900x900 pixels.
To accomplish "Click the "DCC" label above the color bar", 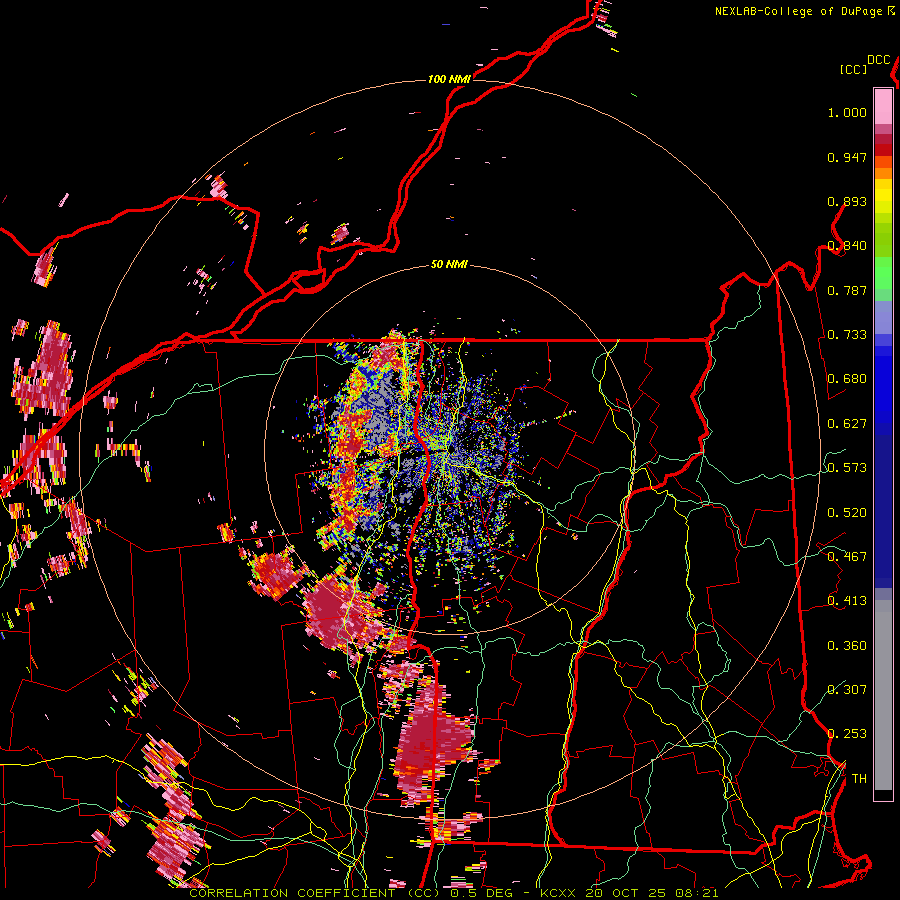I will click(x=879, y=60).
